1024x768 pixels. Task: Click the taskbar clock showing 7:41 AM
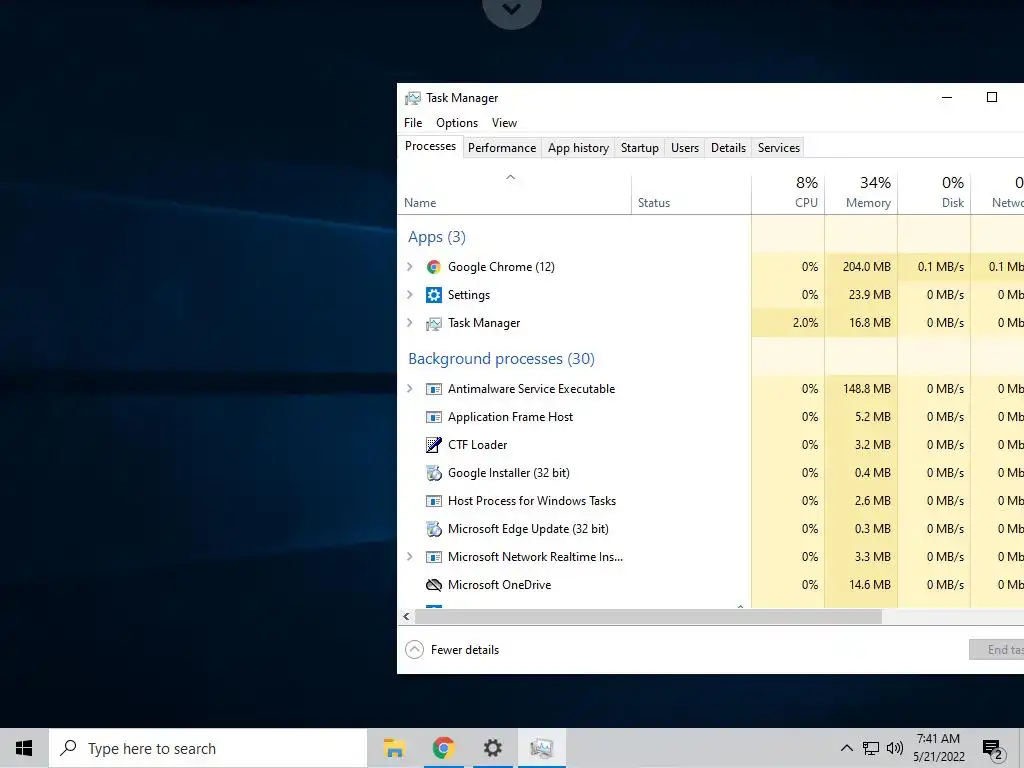938,748
